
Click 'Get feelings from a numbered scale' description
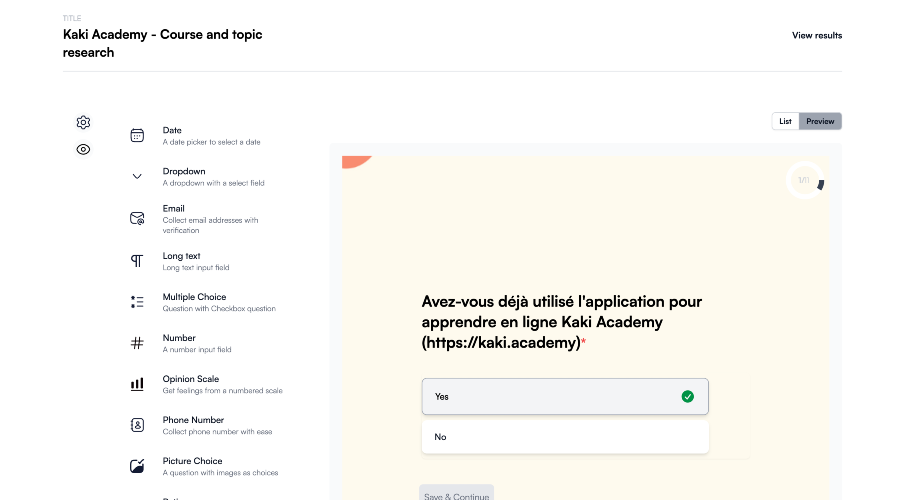click(x=222, y=391)
